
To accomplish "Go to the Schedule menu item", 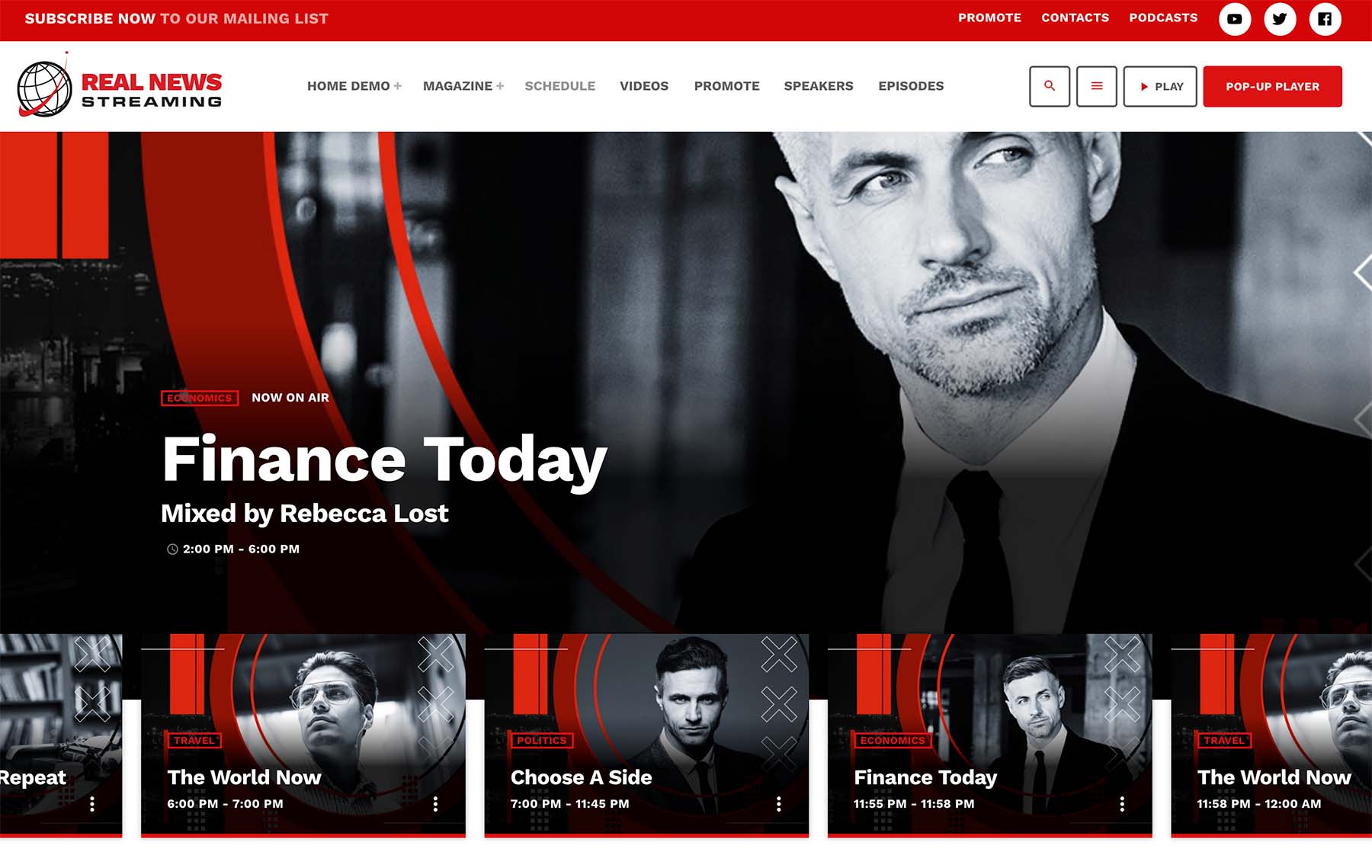I will click(x=559, y=86).
